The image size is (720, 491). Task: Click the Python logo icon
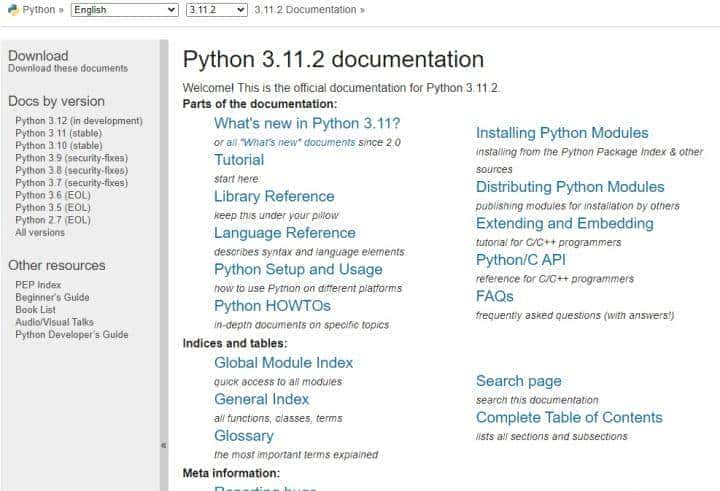point(13,10)
